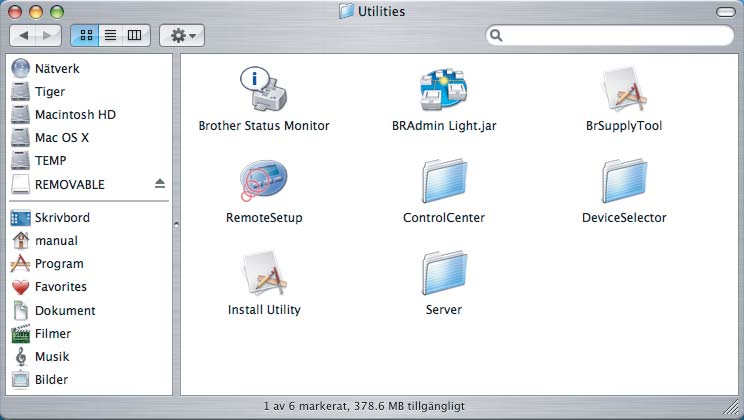744x420 pixels.
Task: Open the Server folder icon
Action: (x=444, y=273)
